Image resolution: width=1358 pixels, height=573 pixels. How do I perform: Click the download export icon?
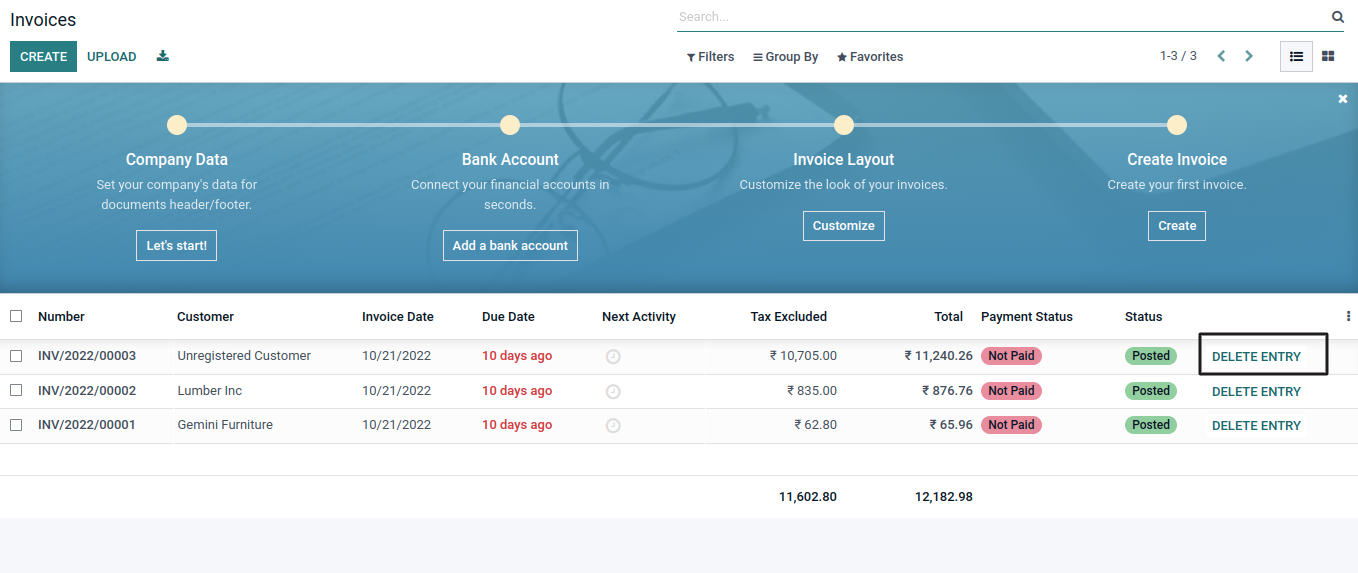(x=163, y=56)
